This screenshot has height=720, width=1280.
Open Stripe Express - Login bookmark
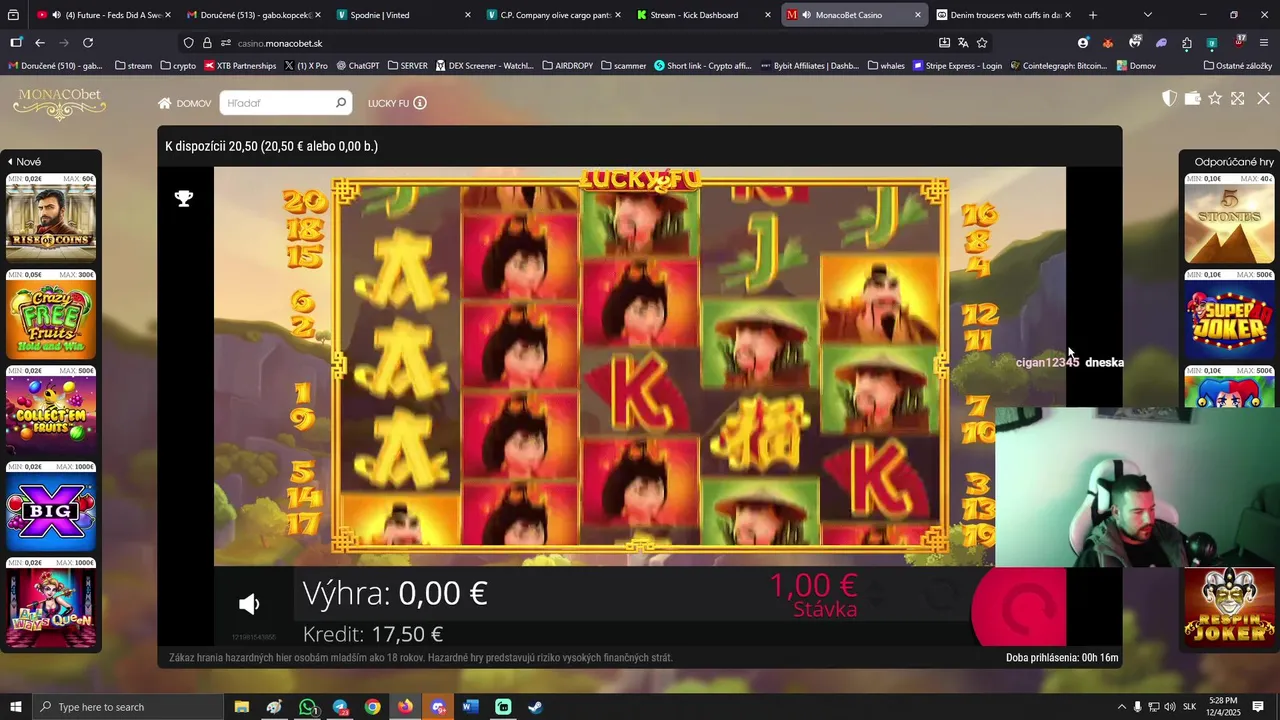957,66
